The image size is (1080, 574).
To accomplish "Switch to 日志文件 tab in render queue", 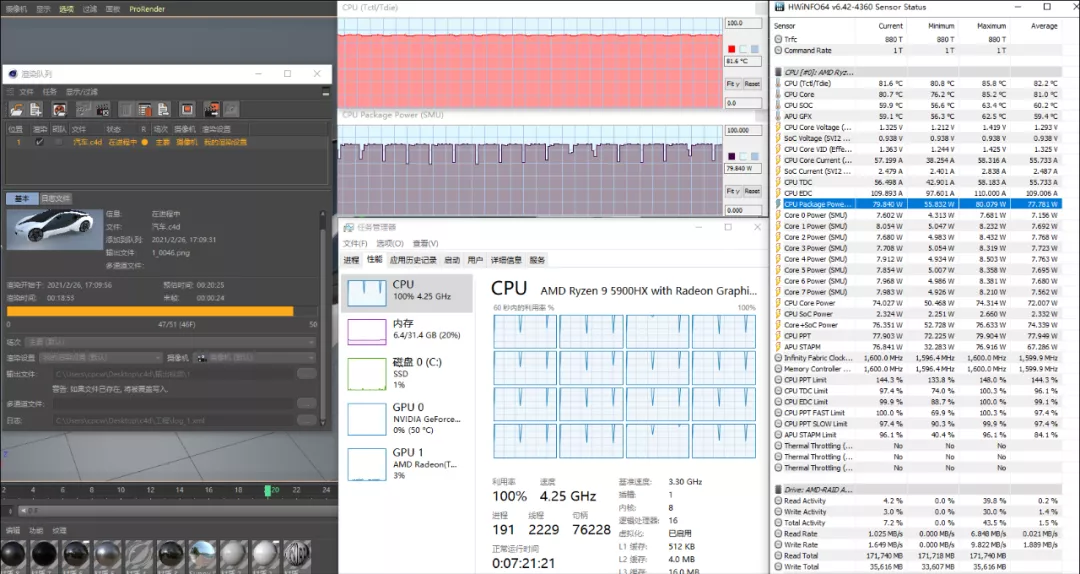I will (x=56, y=198).
